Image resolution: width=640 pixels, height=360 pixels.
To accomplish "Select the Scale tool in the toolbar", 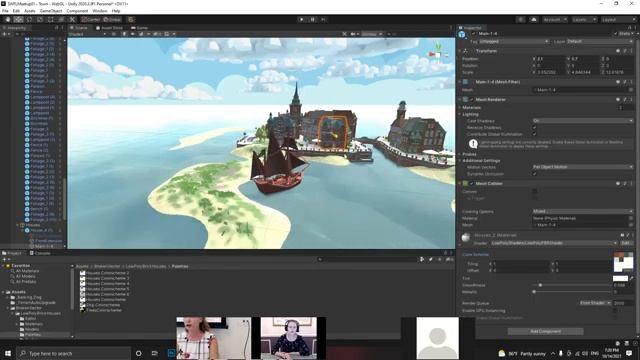I will [x=40, y=19].
